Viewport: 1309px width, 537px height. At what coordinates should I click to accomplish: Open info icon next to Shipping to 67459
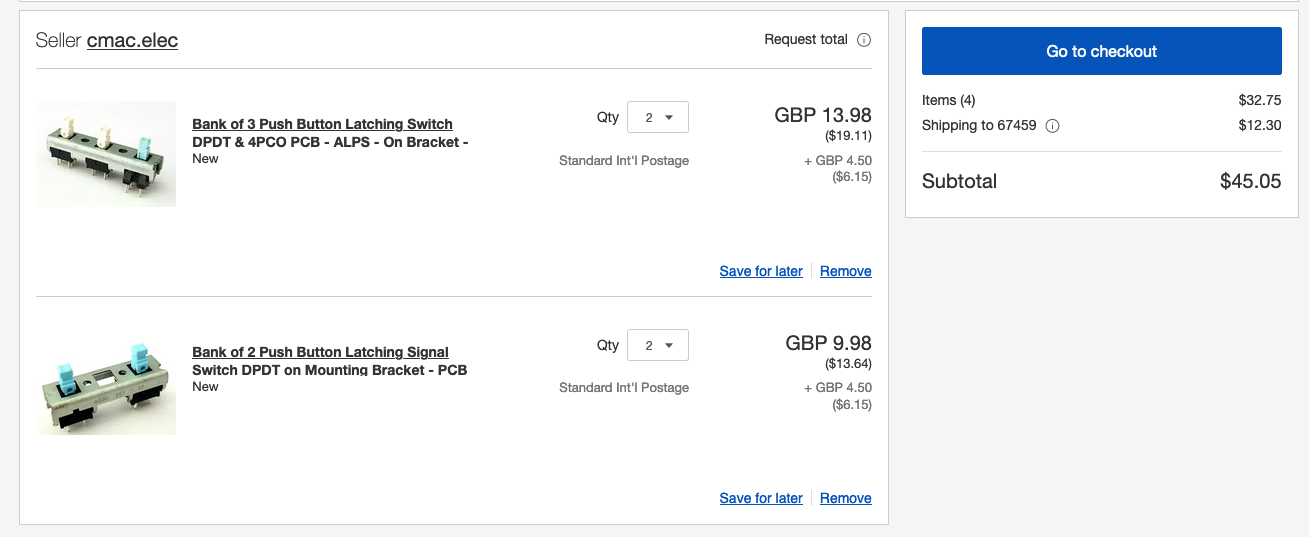[x=1052, y=126]
